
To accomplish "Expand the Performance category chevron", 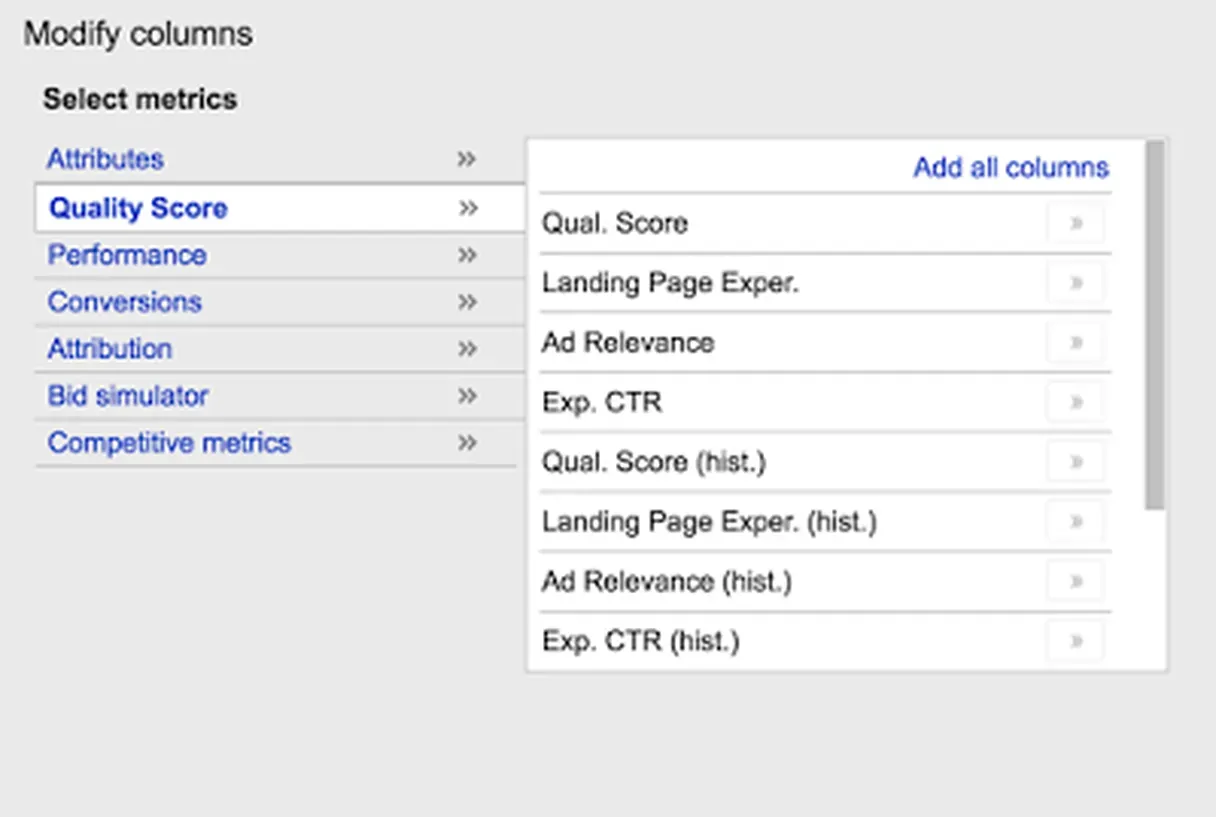I will coord(466,255).
